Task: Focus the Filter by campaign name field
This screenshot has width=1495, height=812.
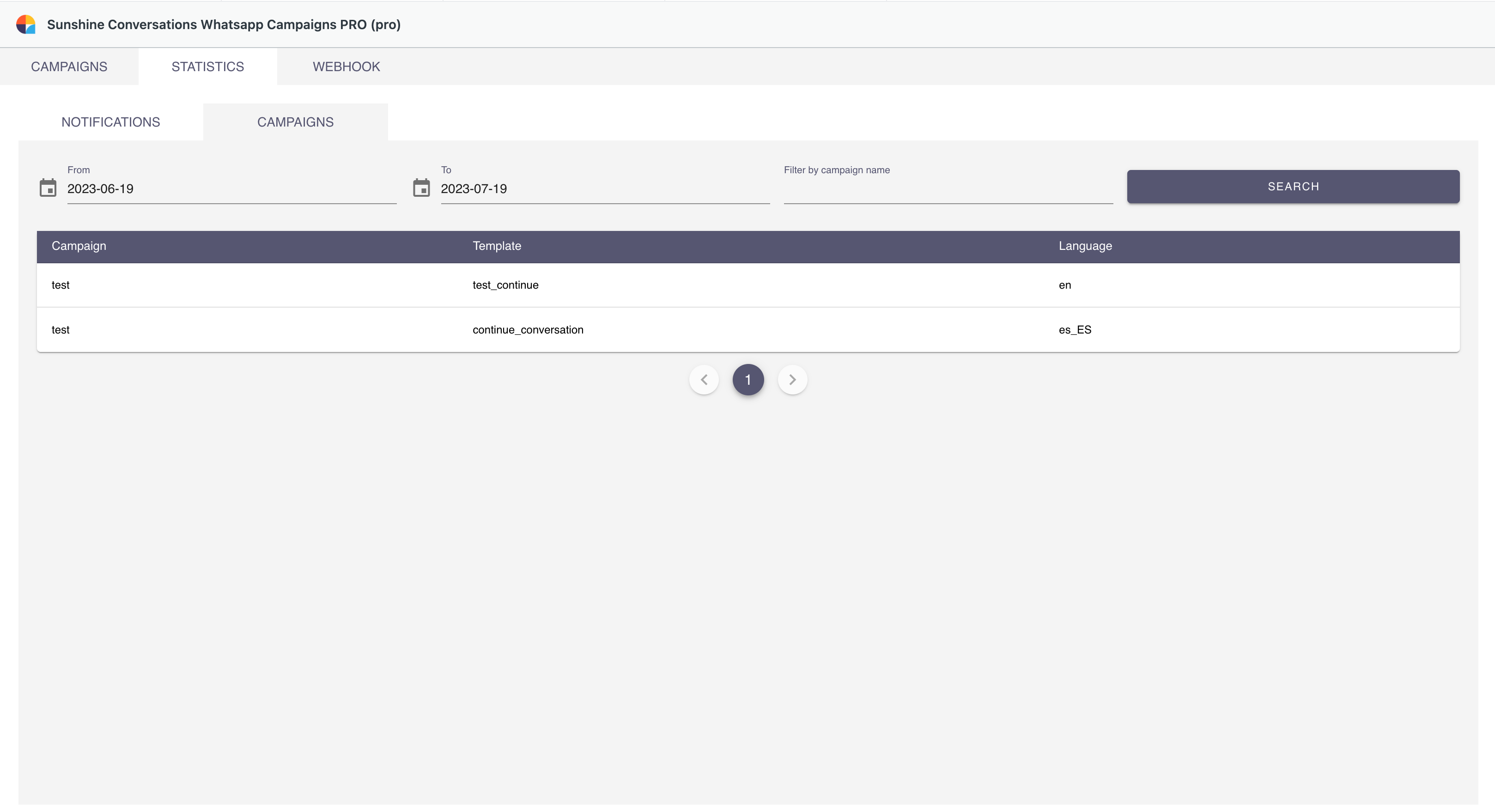Action: coord(948,189)
